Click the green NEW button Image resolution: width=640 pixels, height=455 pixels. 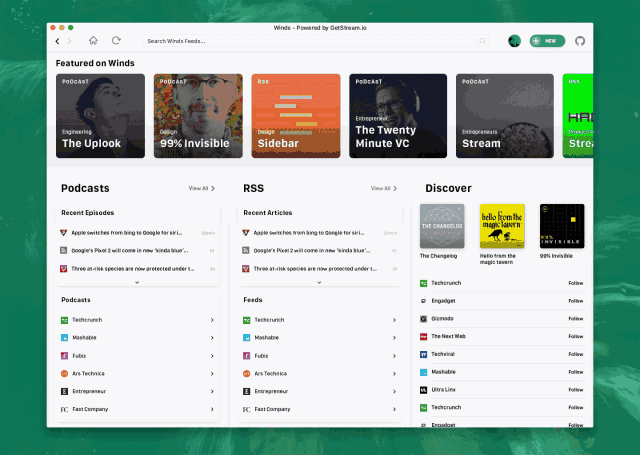[x=547, y=41]
